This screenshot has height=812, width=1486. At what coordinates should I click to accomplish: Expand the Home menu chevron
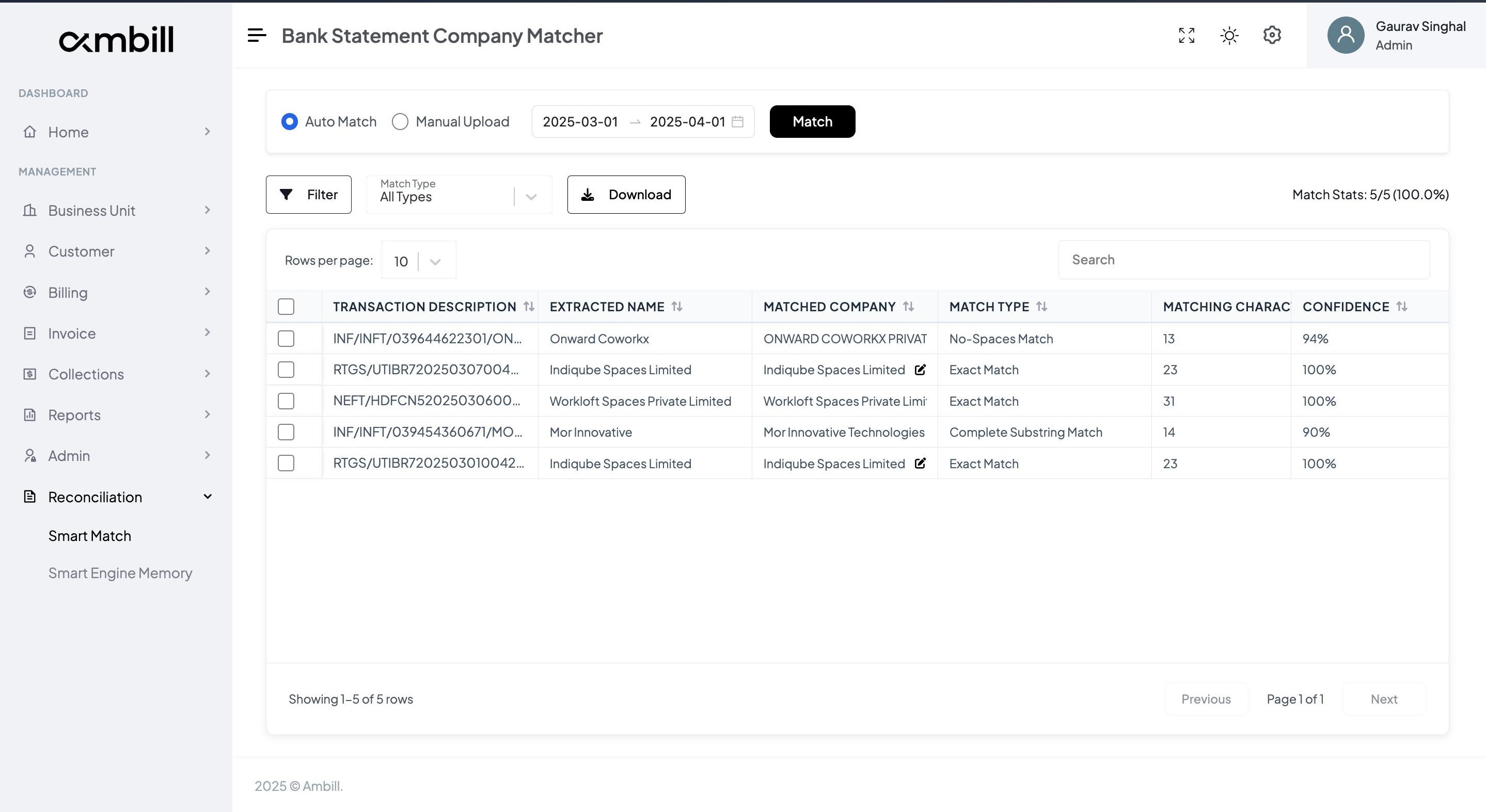pyautogui.click(x=207, y=132)
